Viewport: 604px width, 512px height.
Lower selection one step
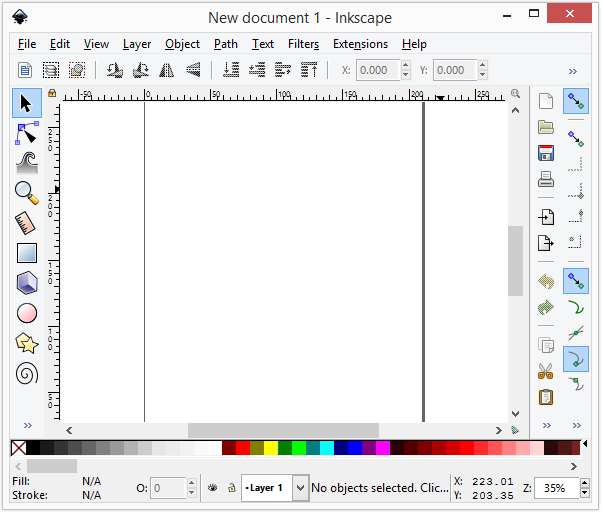257,70
